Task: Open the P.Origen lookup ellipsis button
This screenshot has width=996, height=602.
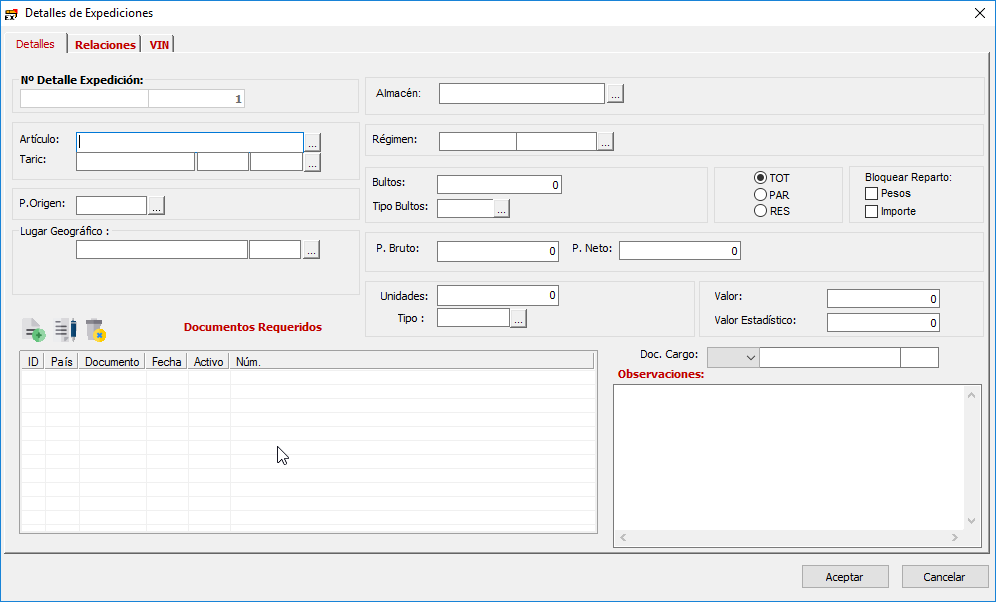Action: click(157, 206)
